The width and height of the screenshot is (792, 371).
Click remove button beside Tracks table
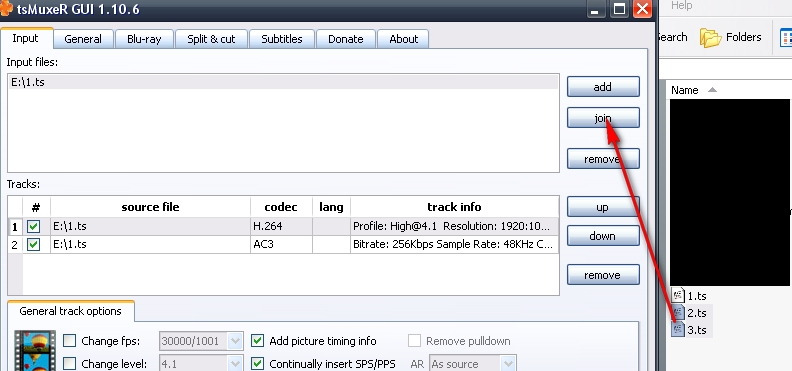pos(603,275)
